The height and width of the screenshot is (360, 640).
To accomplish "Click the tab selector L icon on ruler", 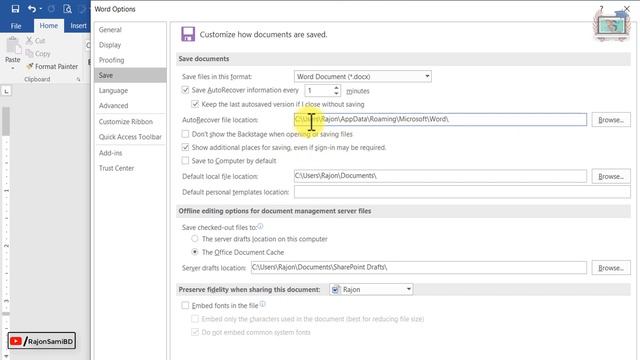I will coord(7,91).
